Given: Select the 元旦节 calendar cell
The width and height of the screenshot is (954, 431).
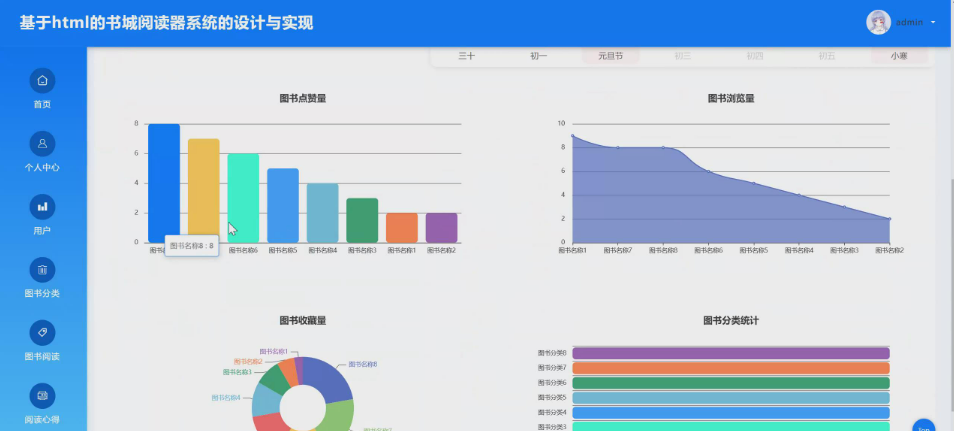Looking at the screenshot, I should (x=610, y=56).
